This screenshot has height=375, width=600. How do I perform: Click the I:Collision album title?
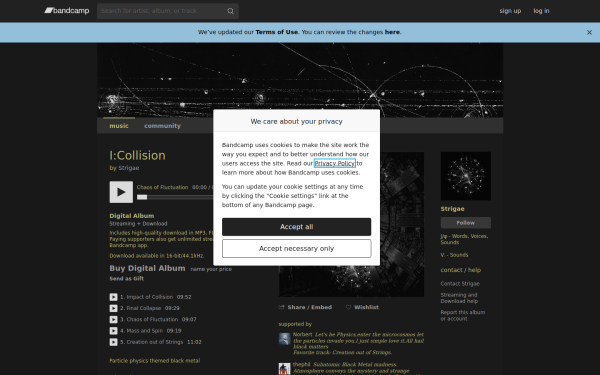tap(137, 156)
